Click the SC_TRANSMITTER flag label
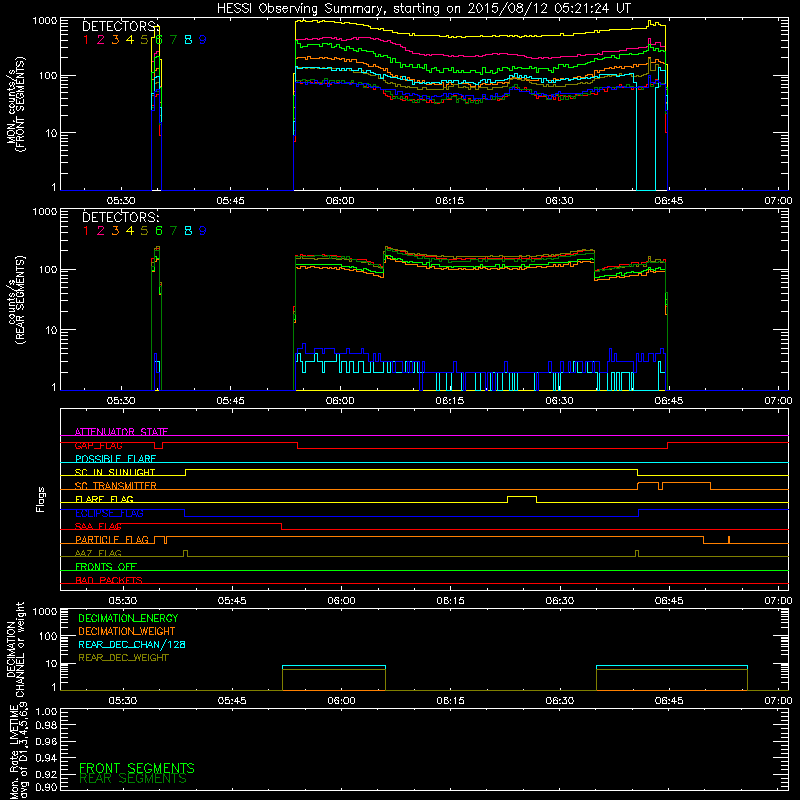 point(116,486)
